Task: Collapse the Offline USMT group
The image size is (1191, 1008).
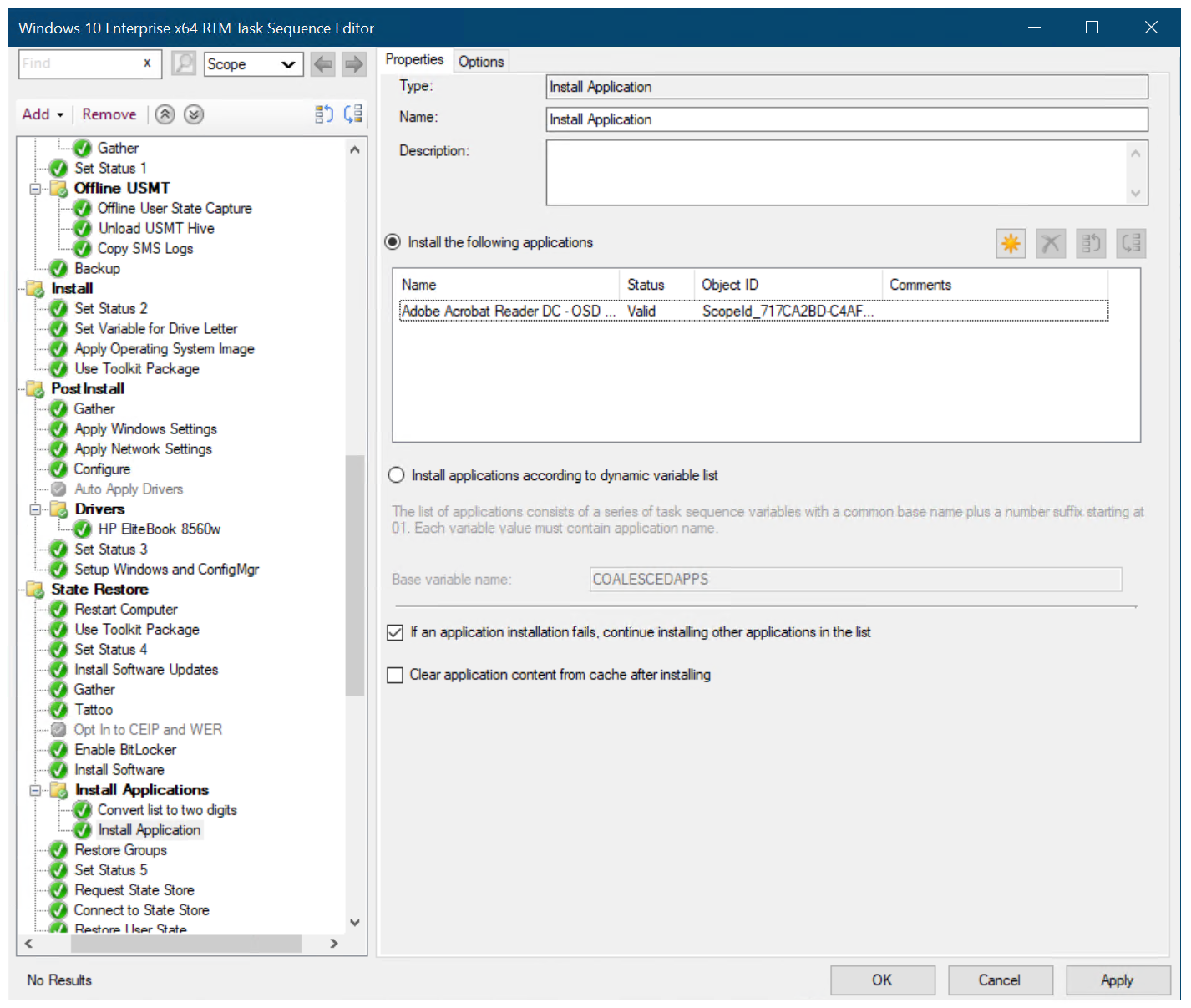Action: 34,189
